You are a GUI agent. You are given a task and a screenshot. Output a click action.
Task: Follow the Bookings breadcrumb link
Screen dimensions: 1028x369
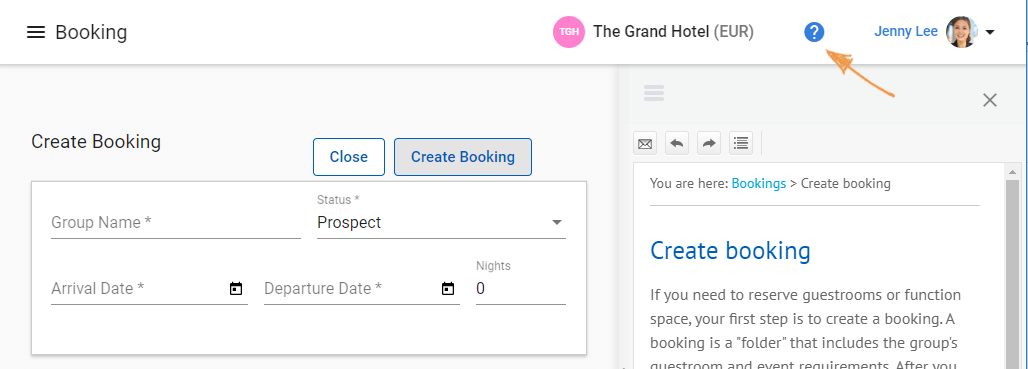pyautogui.click(x=759, y=184)
